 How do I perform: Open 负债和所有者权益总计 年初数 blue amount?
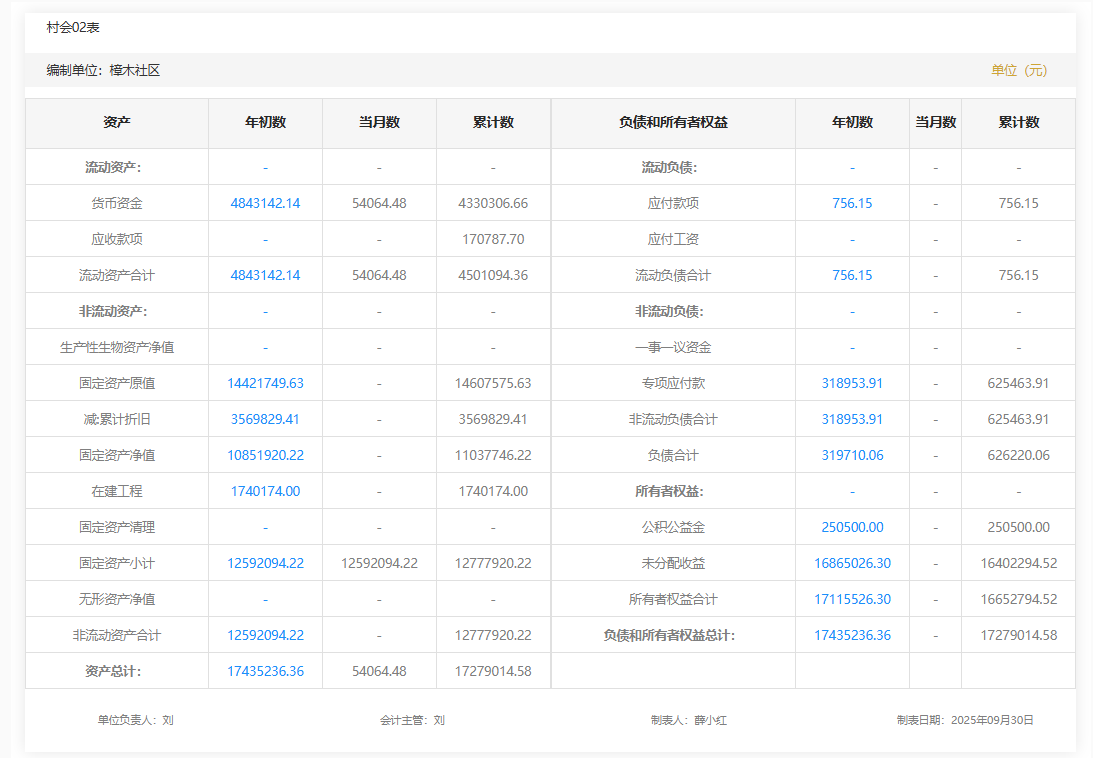[x=852, y=635]
